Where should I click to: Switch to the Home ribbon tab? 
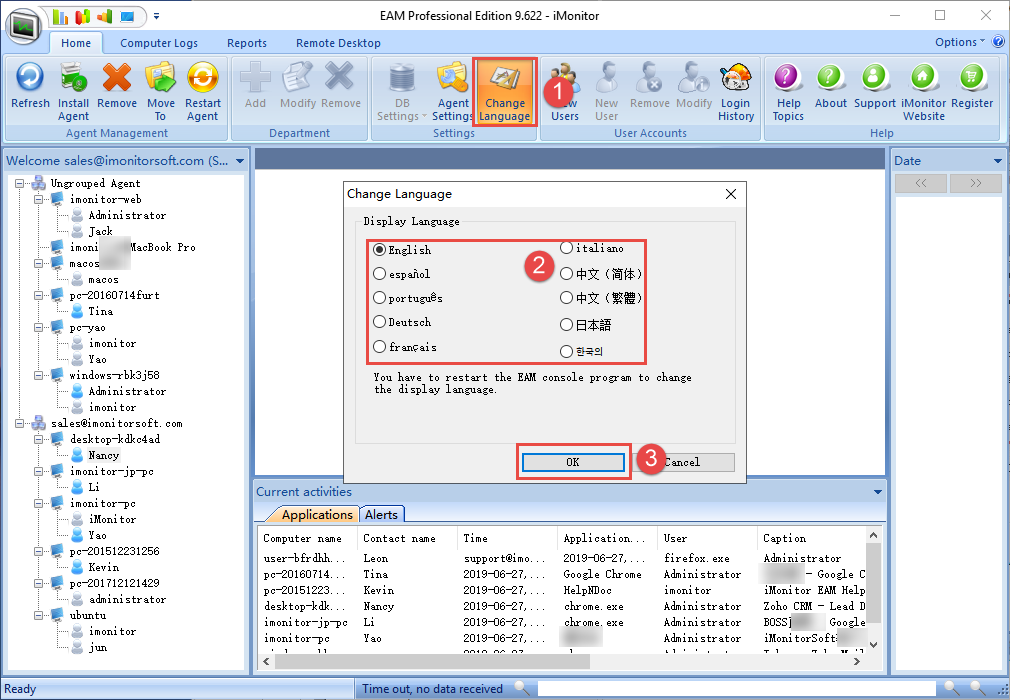tap(76, 43)
